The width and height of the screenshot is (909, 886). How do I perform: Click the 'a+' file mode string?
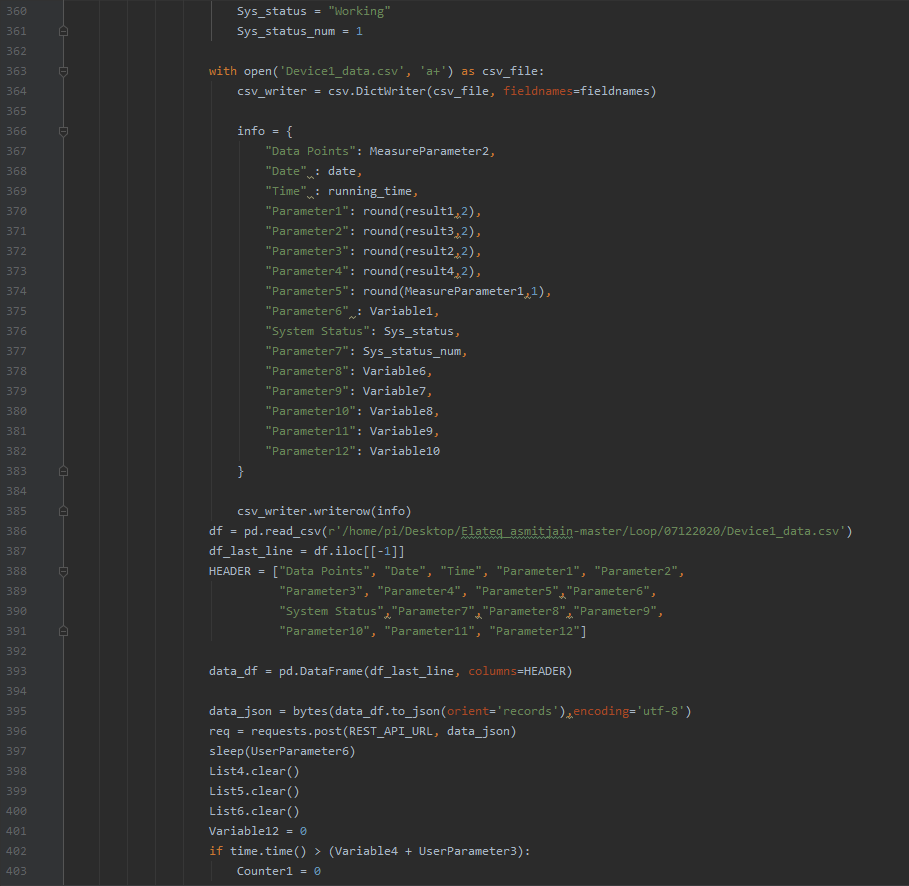pos(433,71)
